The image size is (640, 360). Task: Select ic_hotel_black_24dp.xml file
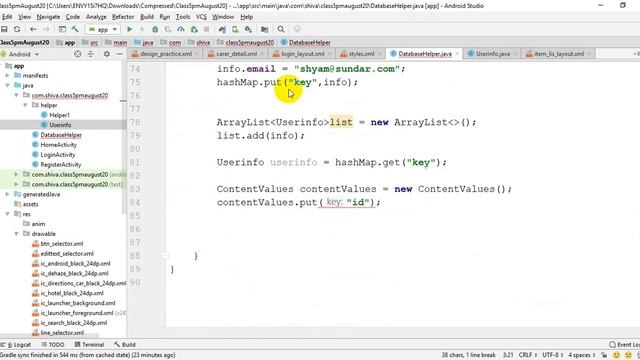[x=72, y=293]
